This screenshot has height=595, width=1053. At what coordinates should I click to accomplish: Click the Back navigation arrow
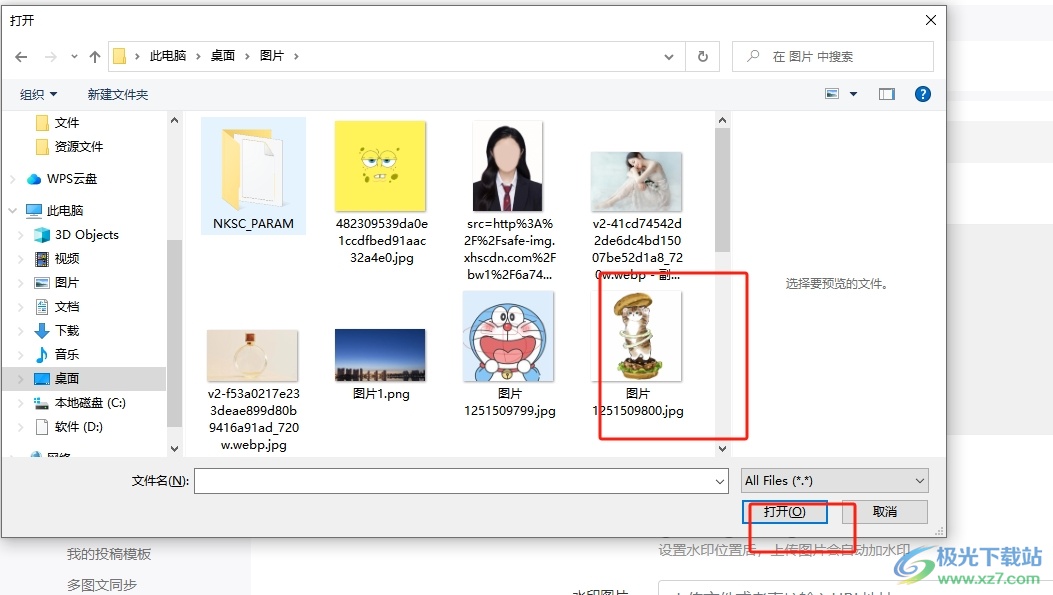(x=23, y=57)
